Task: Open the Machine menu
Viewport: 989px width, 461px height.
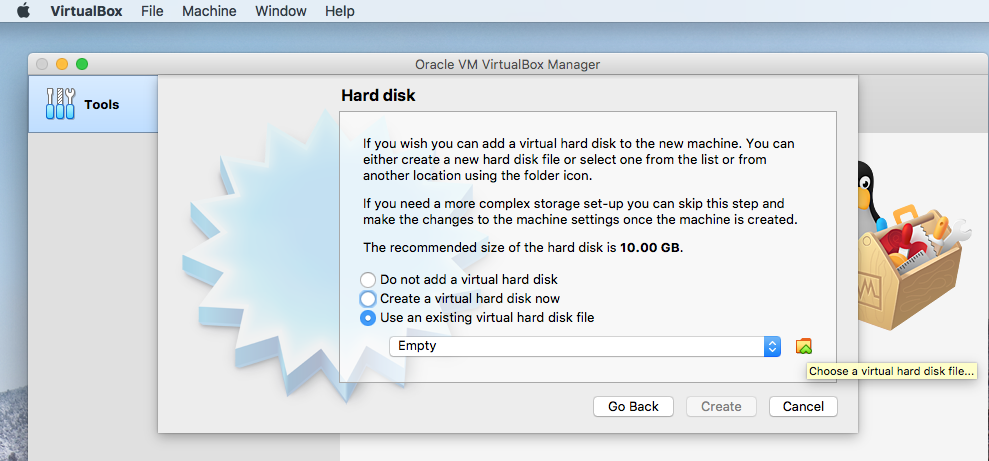Action: click(209, 11)
